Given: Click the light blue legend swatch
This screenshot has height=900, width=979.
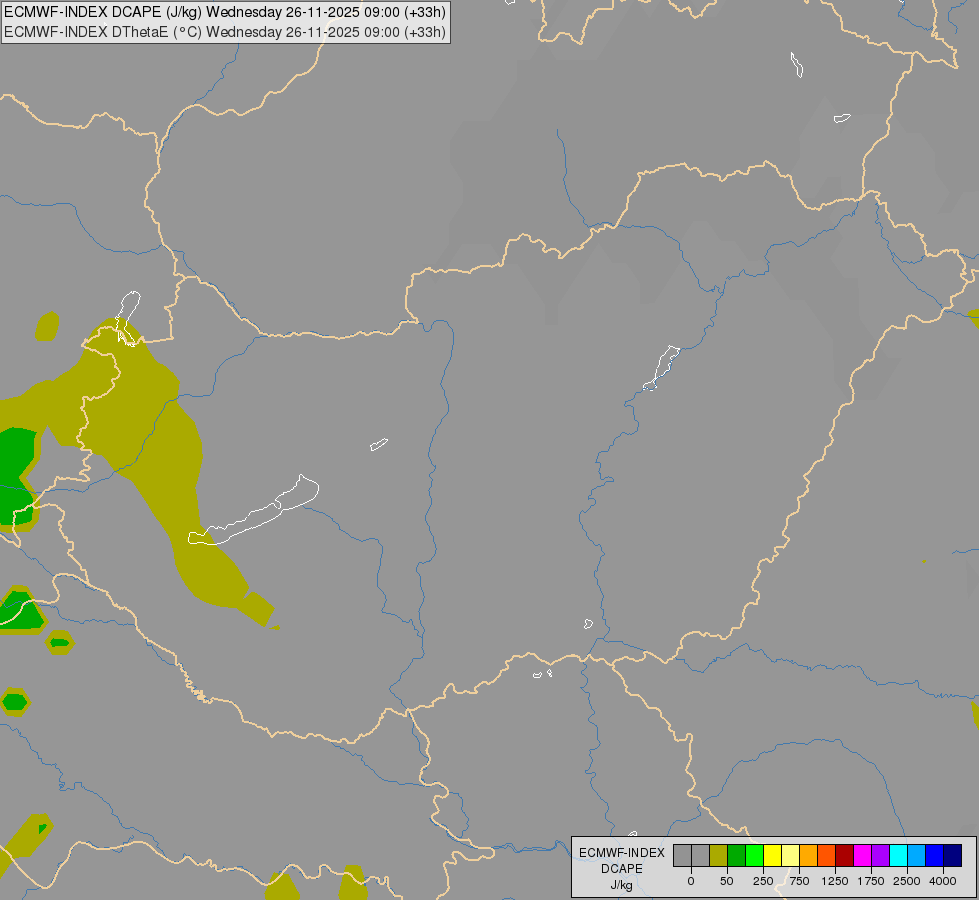Looking at the screenshot, I should 917,856.
